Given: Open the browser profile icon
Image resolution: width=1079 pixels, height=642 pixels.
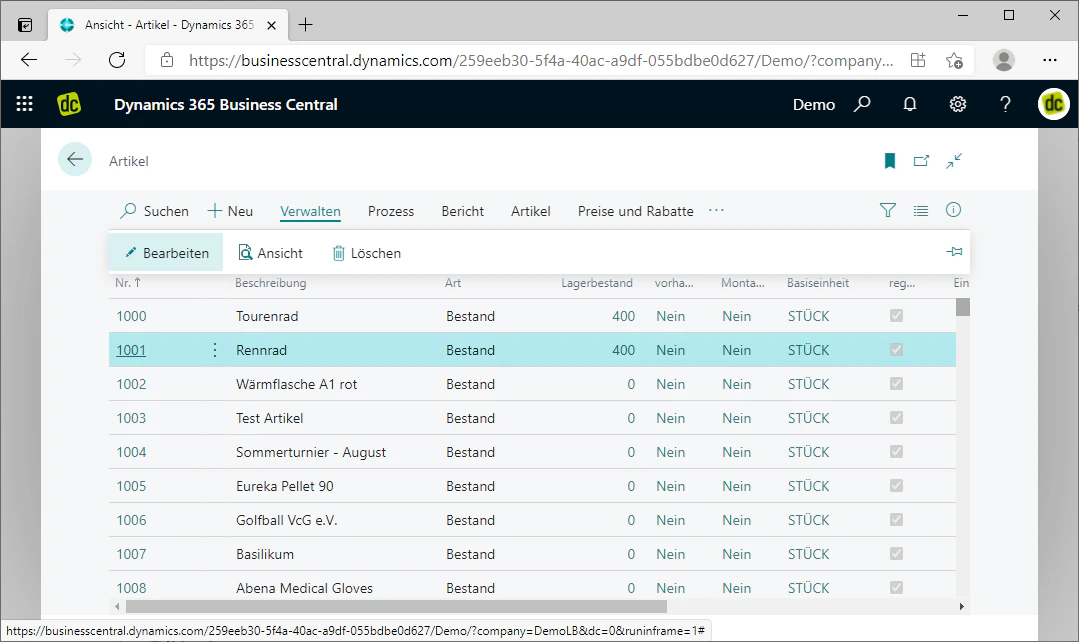Looking at the screenshot, I should [x=1003, y=60].
